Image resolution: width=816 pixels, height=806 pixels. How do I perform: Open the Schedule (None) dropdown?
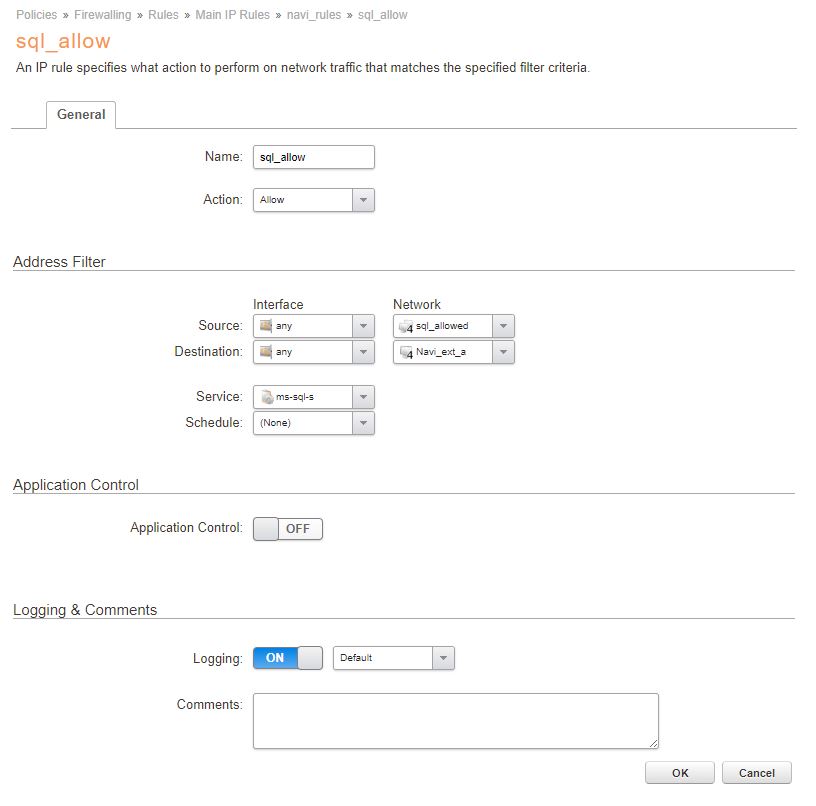314,423
